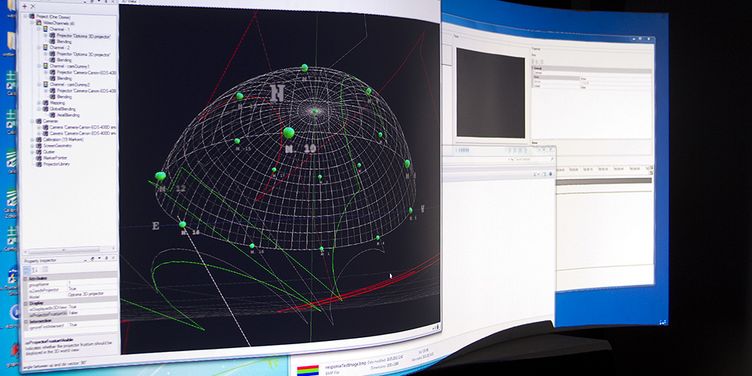Select the ScreenGeometry tree item
The width and height of the screenshot is (752, 376).
(57, 146)
